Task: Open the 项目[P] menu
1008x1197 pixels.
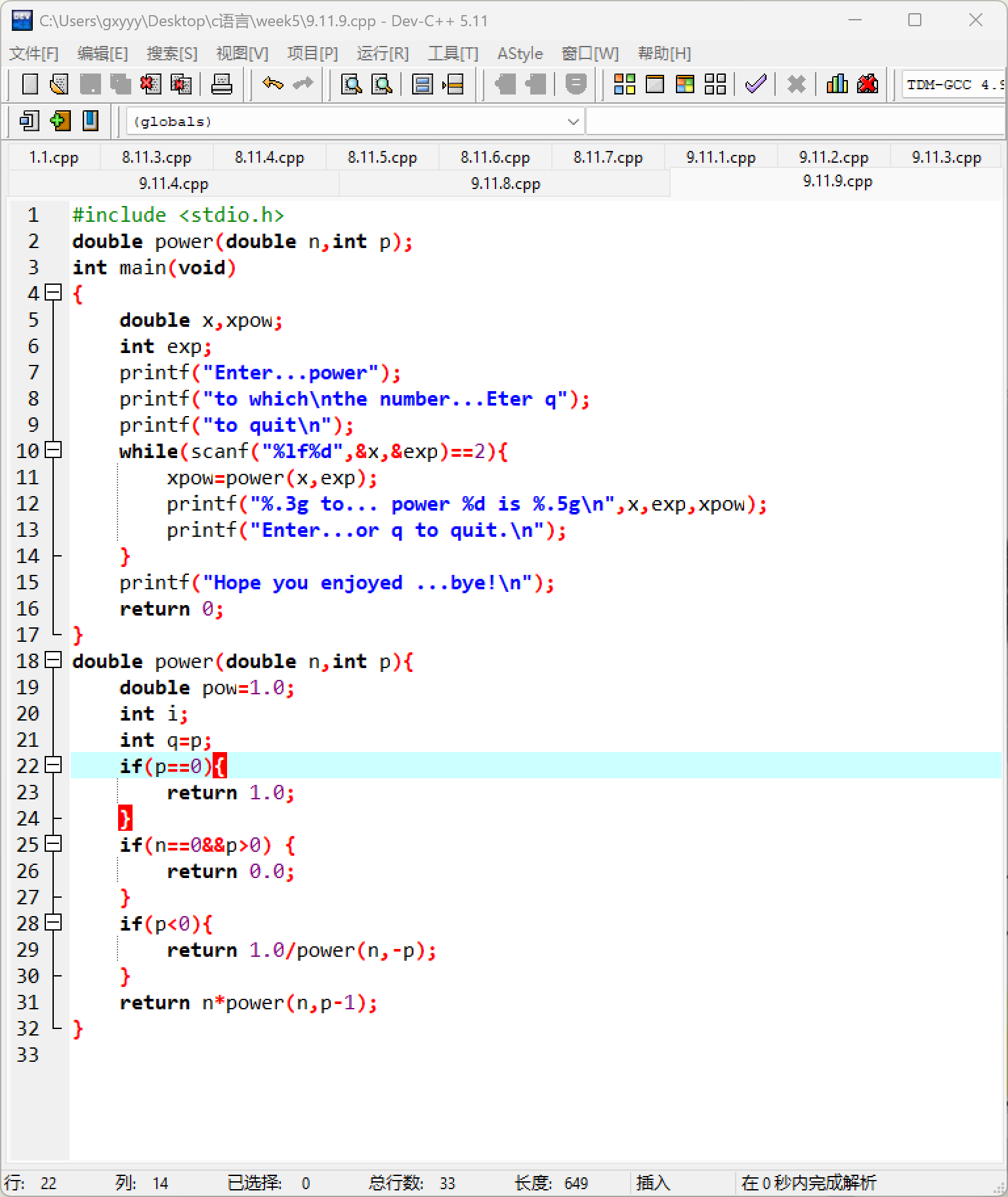Action: tap(312, 53)
